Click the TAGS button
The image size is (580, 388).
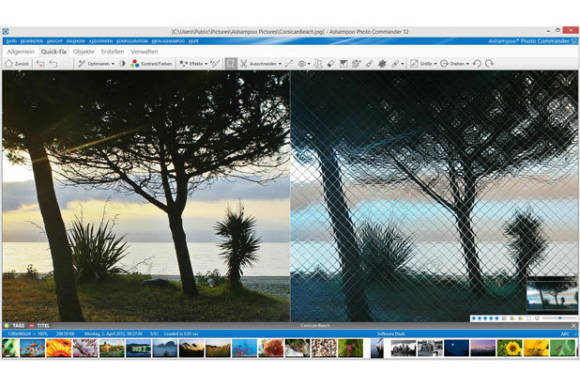(14, 325)
